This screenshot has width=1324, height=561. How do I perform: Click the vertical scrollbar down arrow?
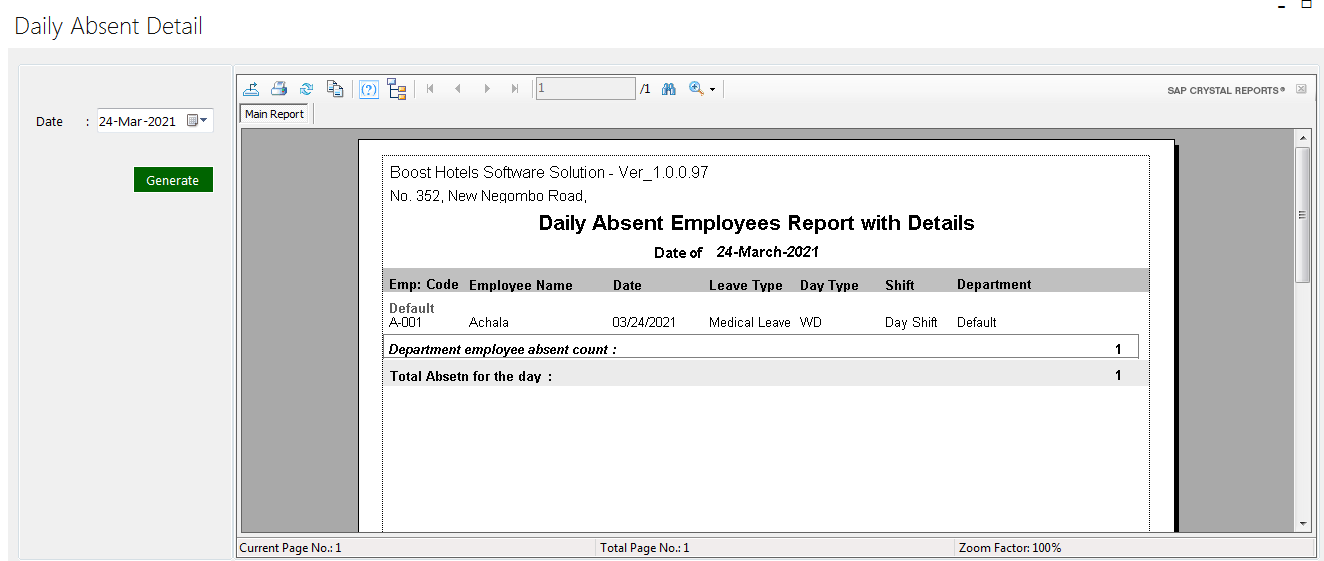(1302, 523)
